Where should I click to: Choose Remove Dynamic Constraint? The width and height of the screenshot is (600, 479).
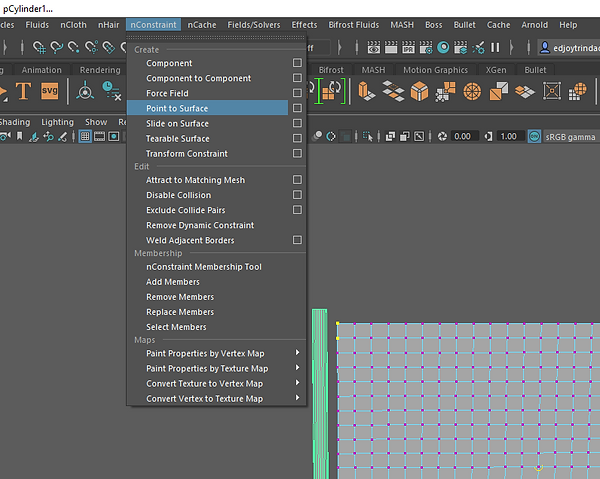[x=200, y=225]
